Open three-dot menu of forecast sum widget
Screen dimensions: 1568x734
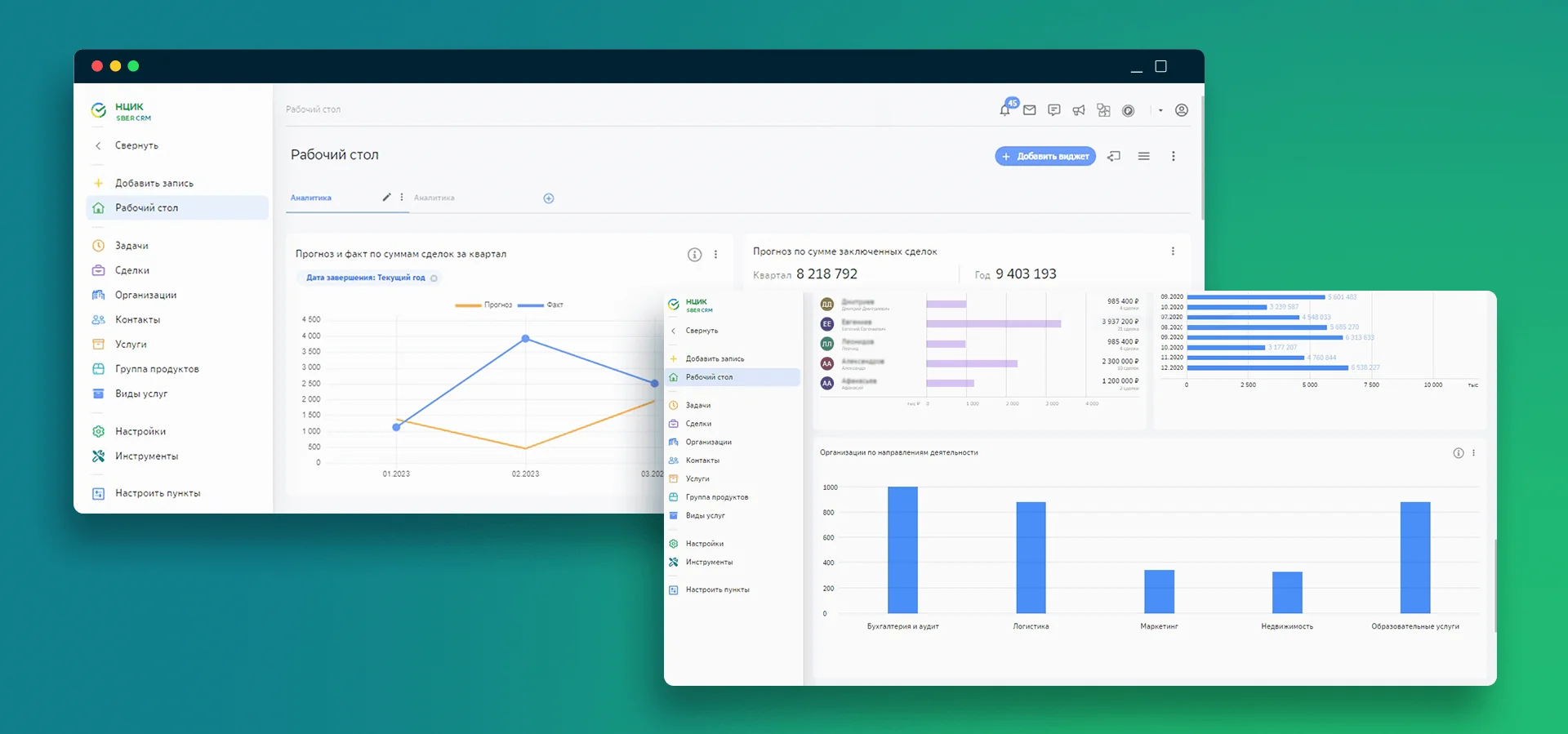(1173, 251)
